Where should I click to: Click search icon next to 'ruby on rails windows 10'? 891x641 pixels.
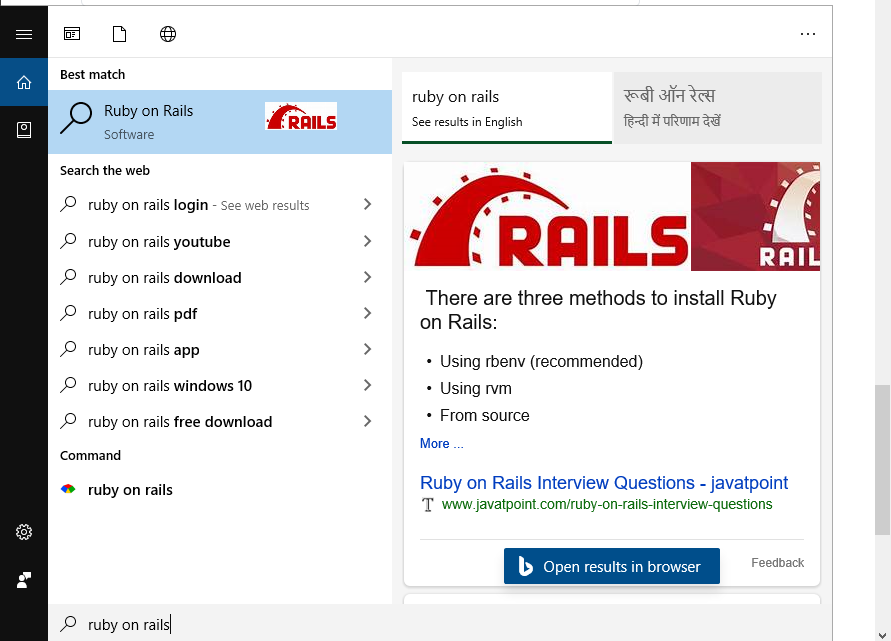pyautogui.click(x=68, y=385)
